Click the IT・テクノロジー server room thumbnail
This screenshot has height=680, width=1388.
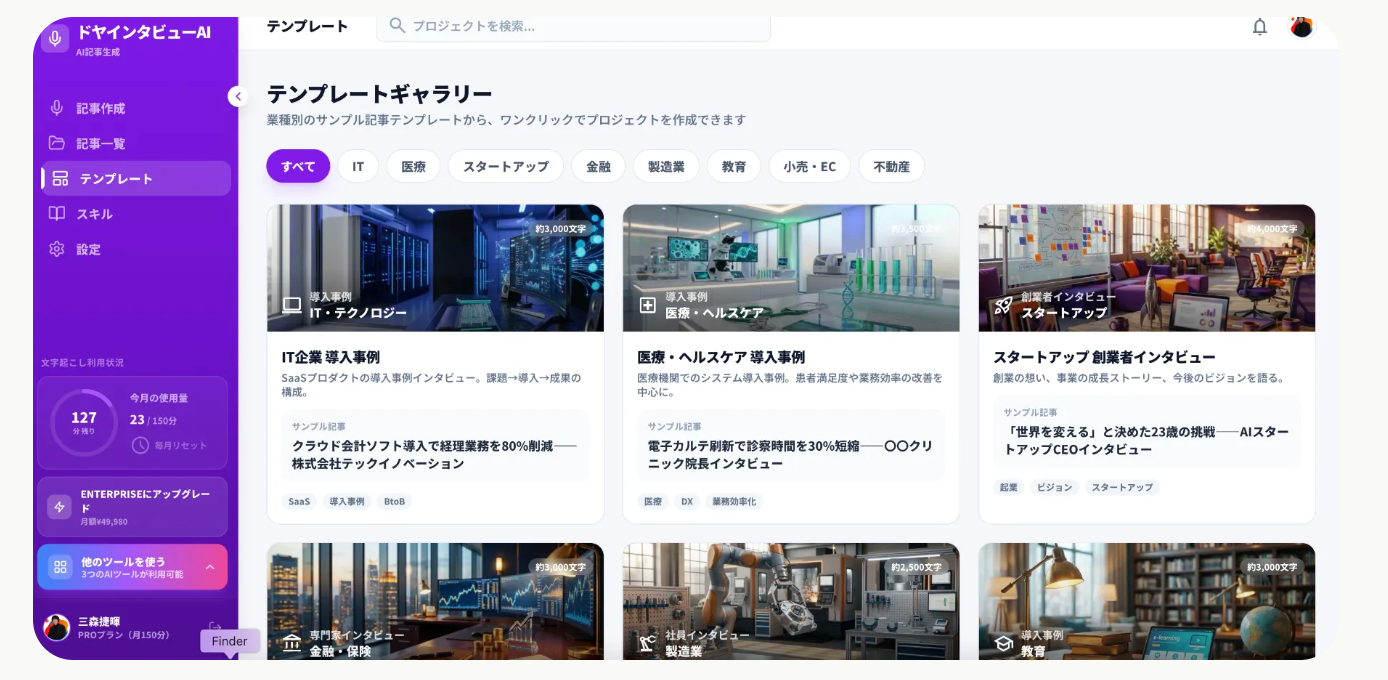coord(435,268)
